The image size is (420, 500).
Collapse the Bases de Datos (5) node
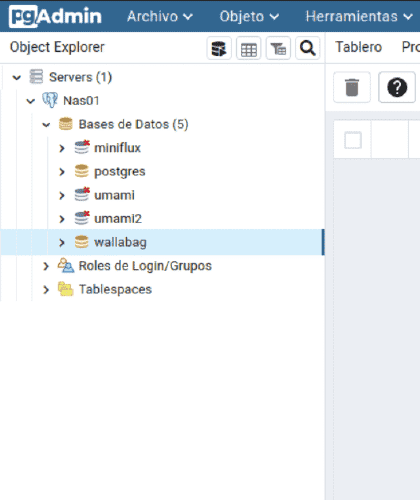point(46,125)
